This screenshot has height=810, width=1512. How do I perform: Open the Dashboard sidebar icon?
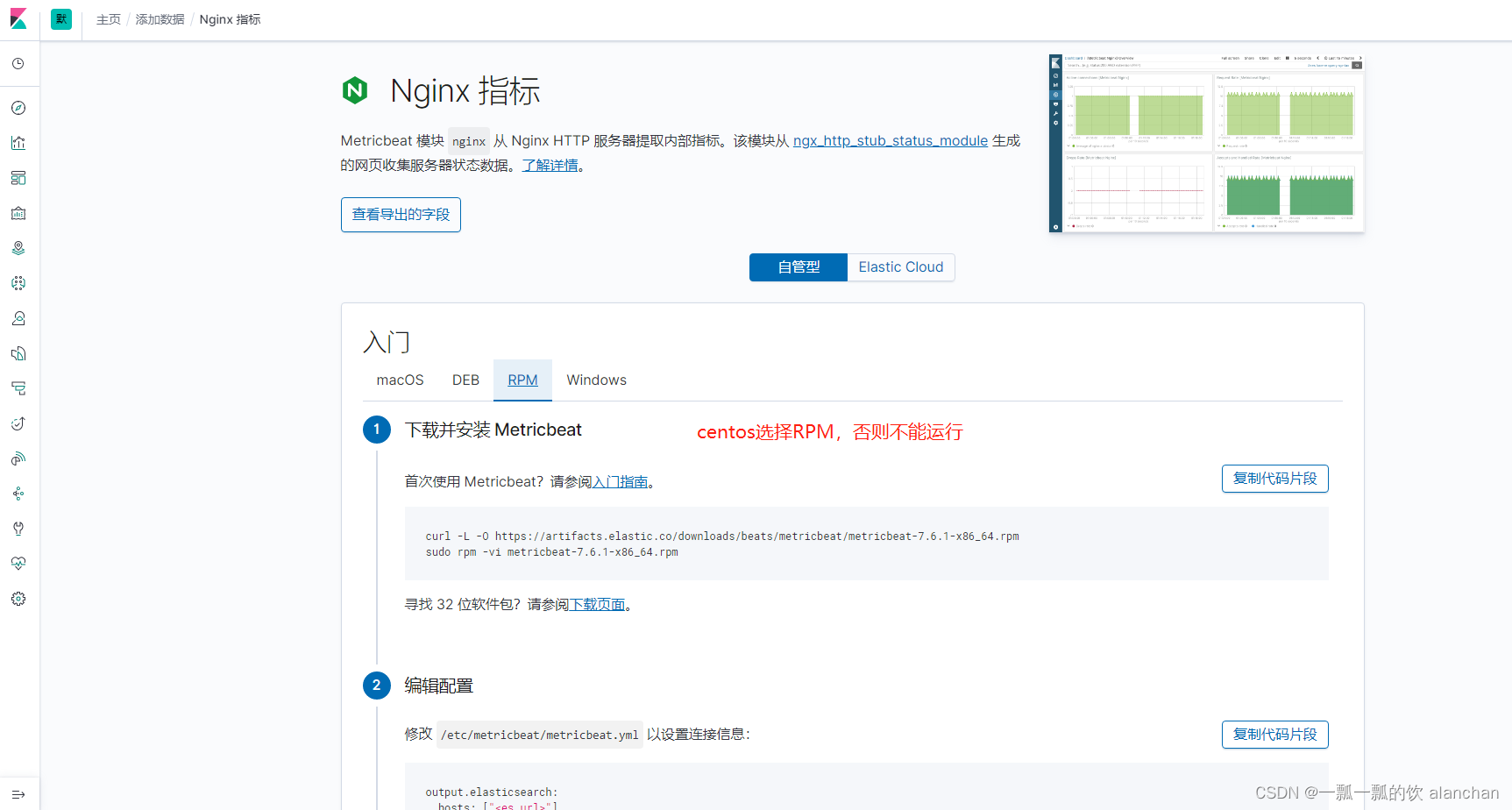pos(18,177)
